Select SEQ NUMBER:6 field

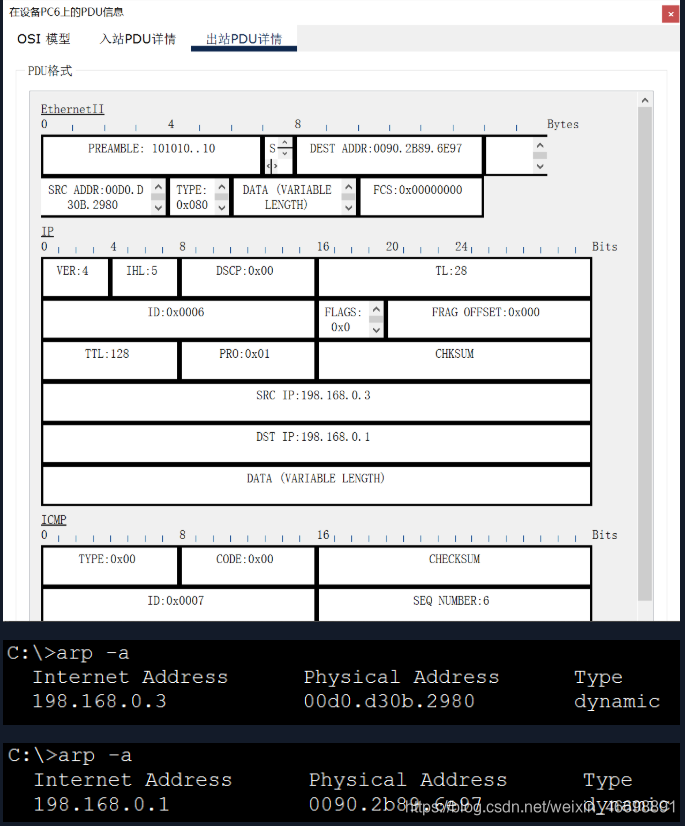(454, 604)
